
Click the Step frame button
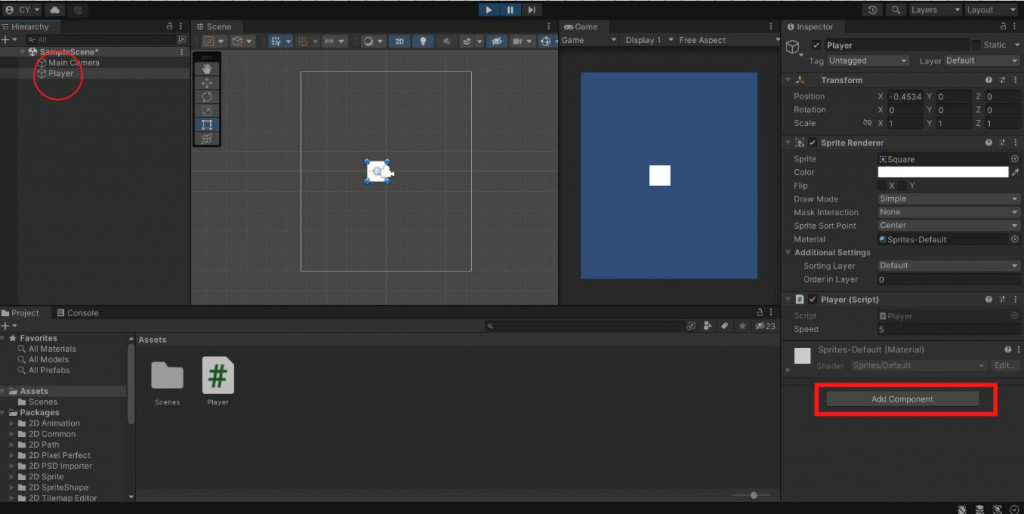pyautogui.click(x=532, y=10)
